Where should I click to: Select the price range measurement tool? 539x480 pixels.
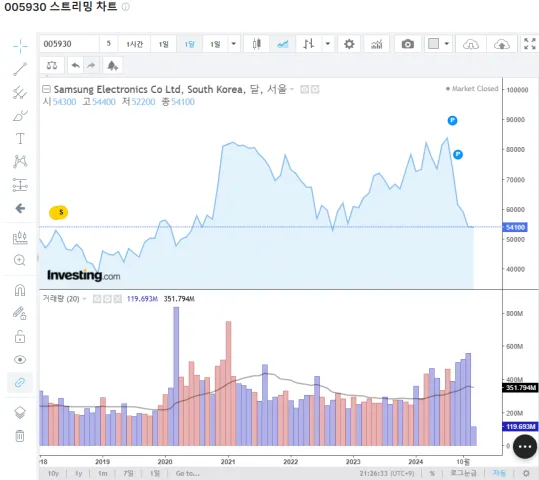point(20,185)
